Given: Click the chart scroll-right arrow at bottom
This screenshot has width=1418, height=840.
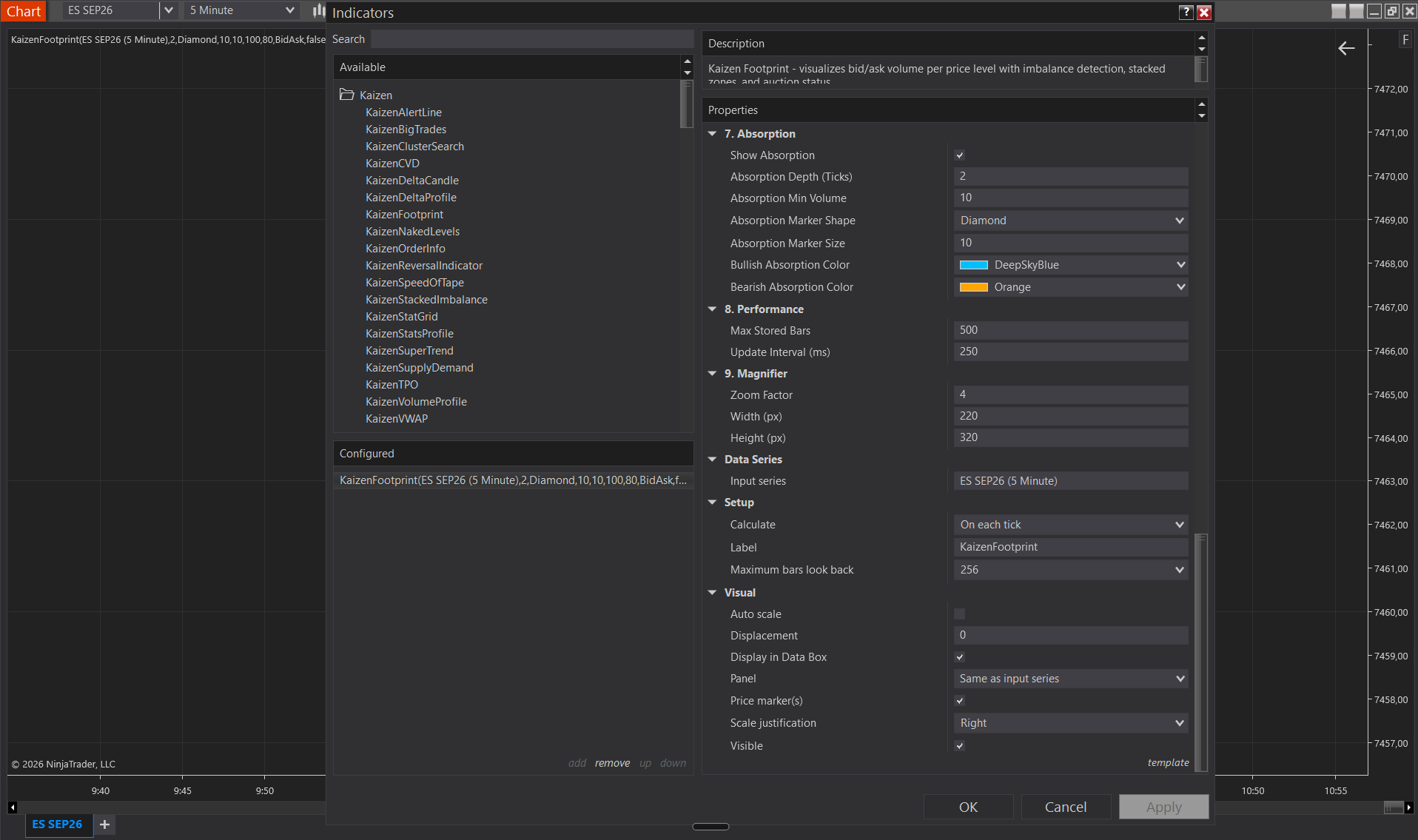Looking at the screenshot, I should point(1408,807).
